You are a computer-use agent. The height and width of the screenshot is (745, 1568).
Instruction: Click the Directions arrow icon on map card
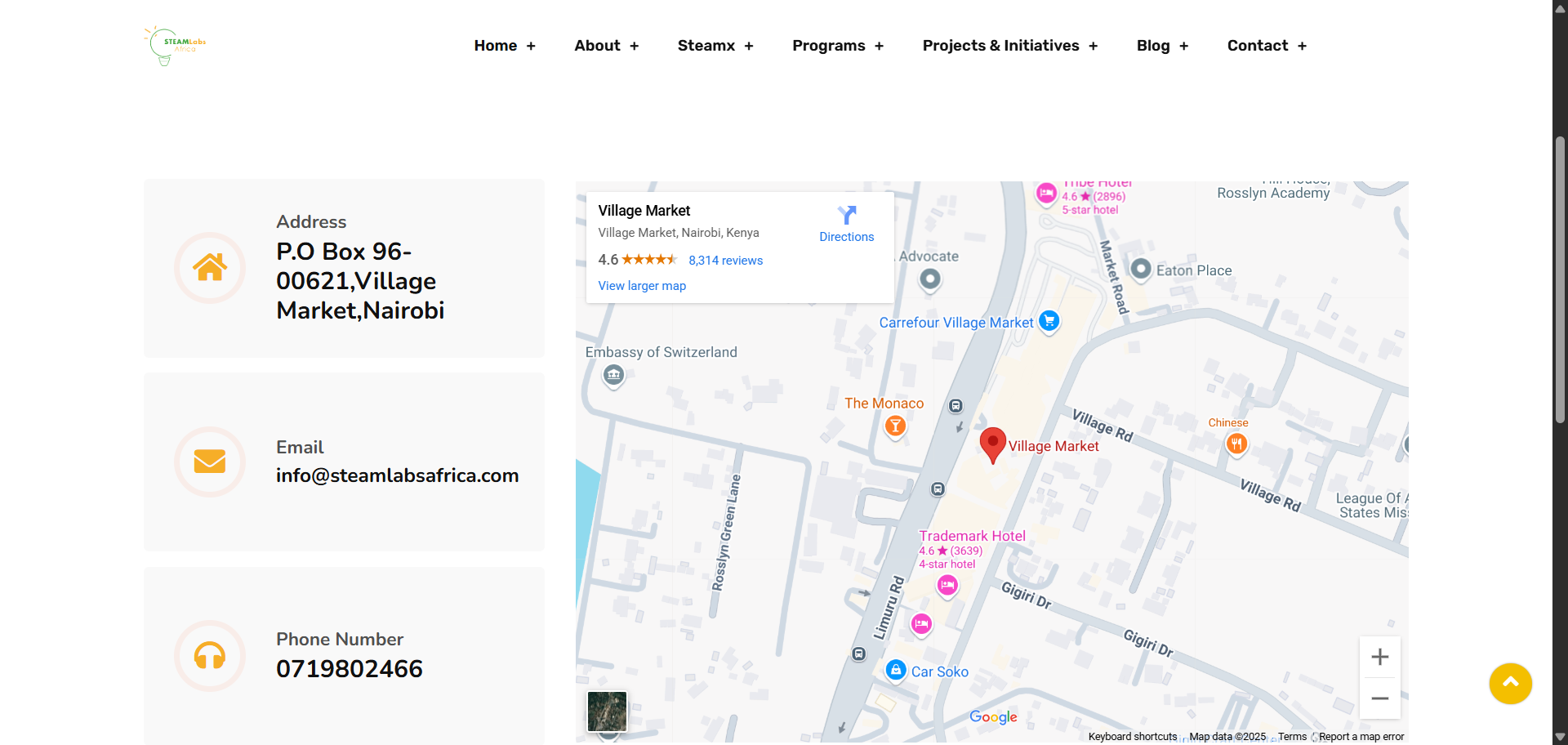[847, 215]
